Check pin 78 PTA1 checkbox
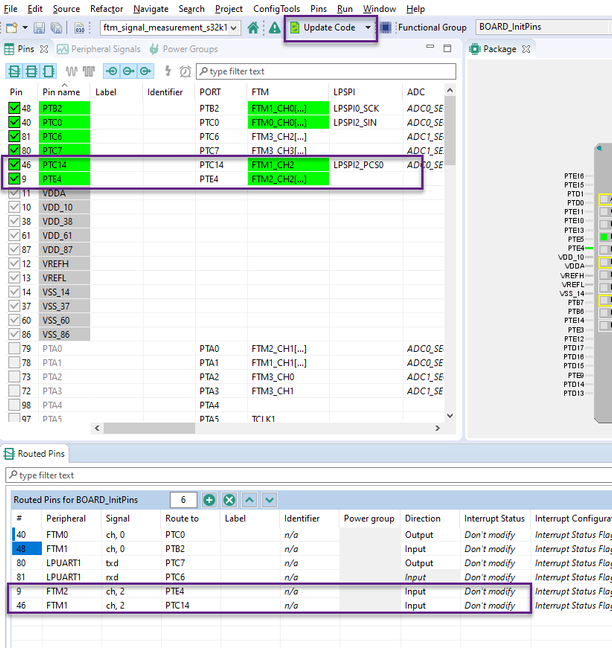This screenshot has height=648, width=612. click(14, 362)
